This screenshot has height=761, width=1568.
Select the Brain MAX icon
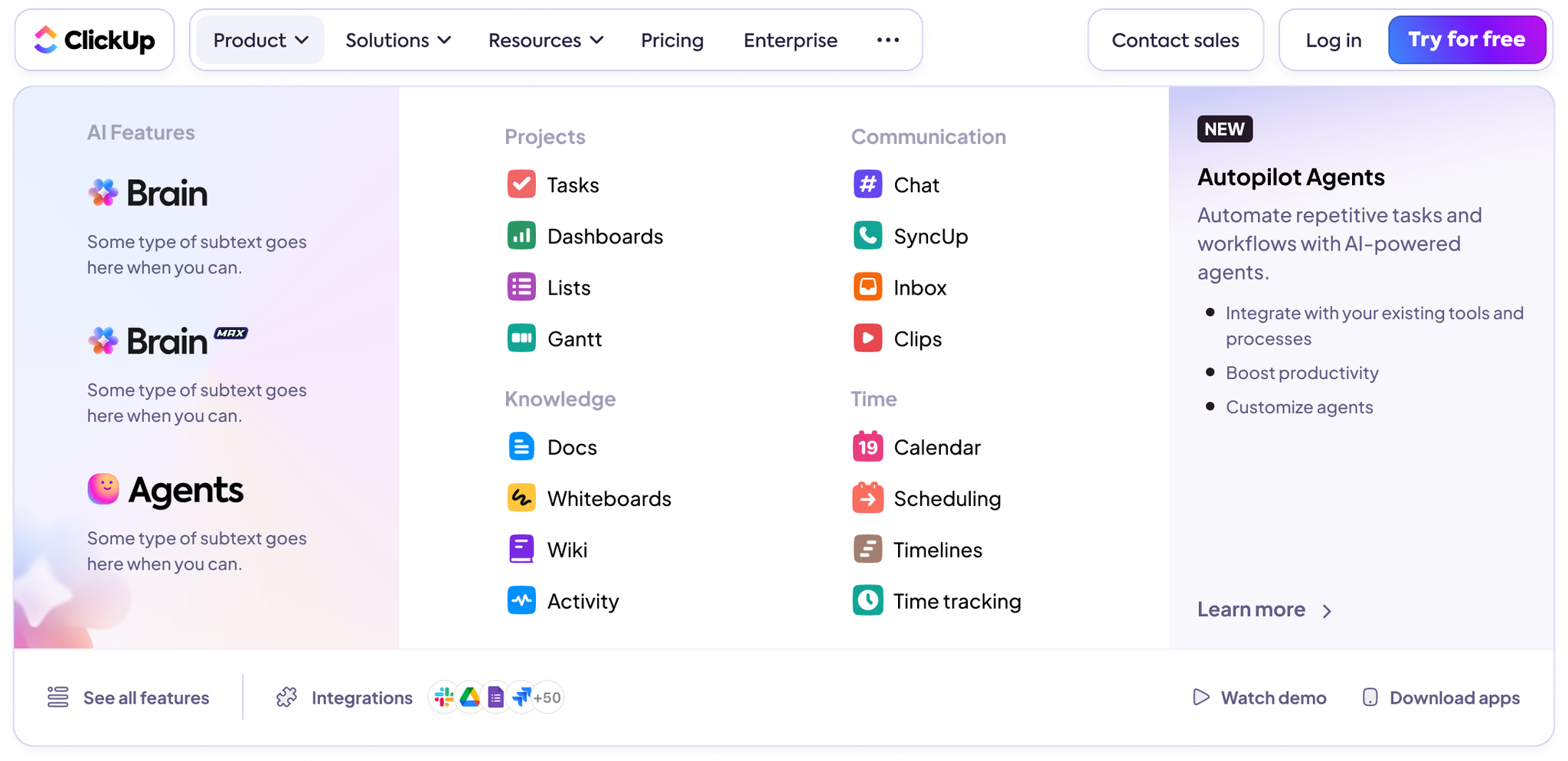pyautogui.click(x=103, y=341)
